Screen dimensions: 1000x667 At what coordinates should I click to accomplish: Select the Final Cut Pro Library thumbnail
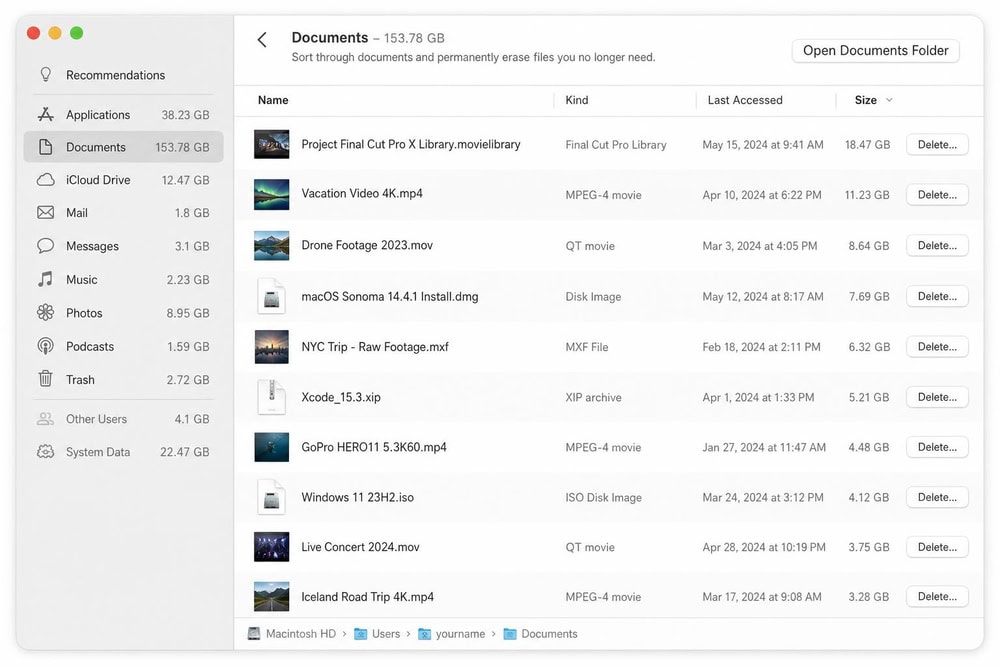271,145
